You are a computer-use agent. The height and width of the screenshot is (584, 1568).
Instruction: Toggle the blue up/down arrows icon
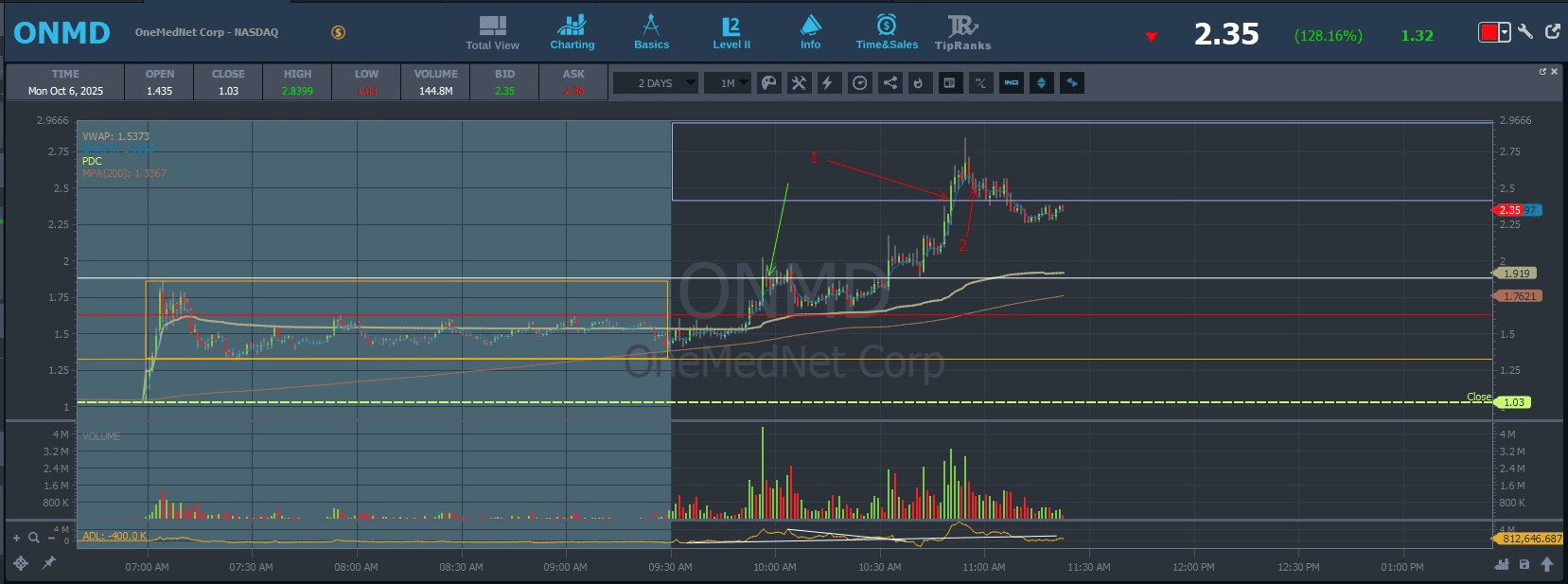(1041, 83)
